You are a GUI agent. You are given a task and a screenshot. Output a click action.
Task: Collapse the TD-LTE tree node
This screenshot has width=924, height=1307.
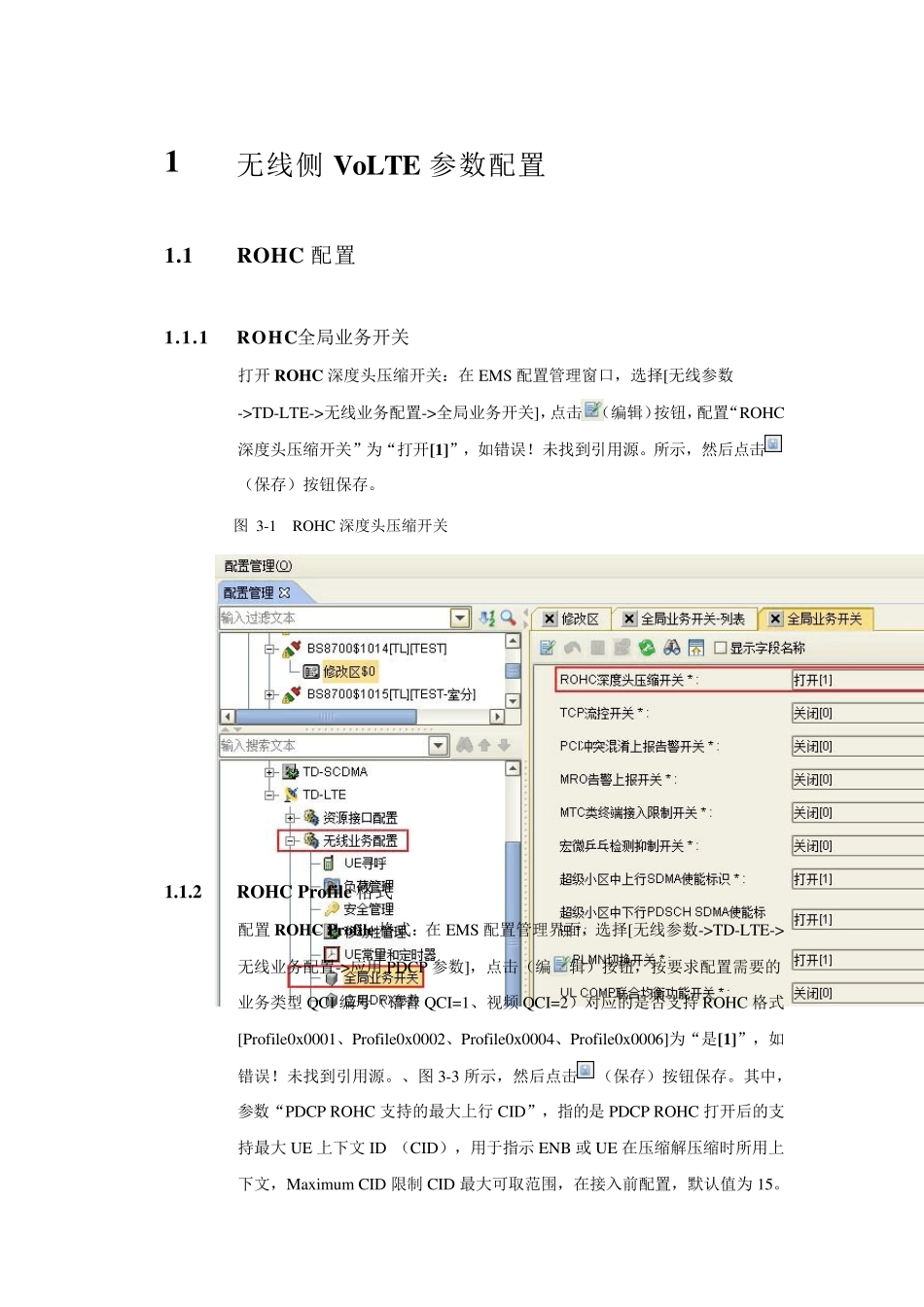tap(270, 795)
